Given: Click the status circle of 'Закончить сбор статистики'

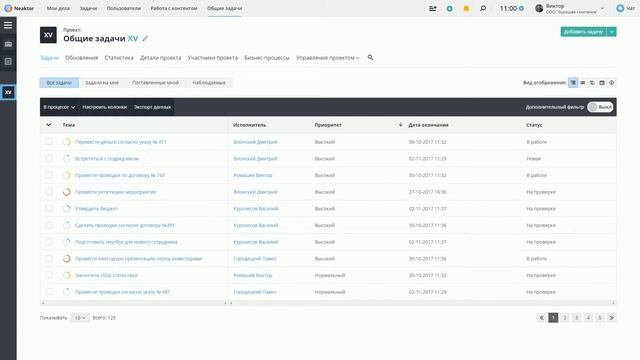Looking at the screenshot, I should pyautogui.click(x=67, y=275).
